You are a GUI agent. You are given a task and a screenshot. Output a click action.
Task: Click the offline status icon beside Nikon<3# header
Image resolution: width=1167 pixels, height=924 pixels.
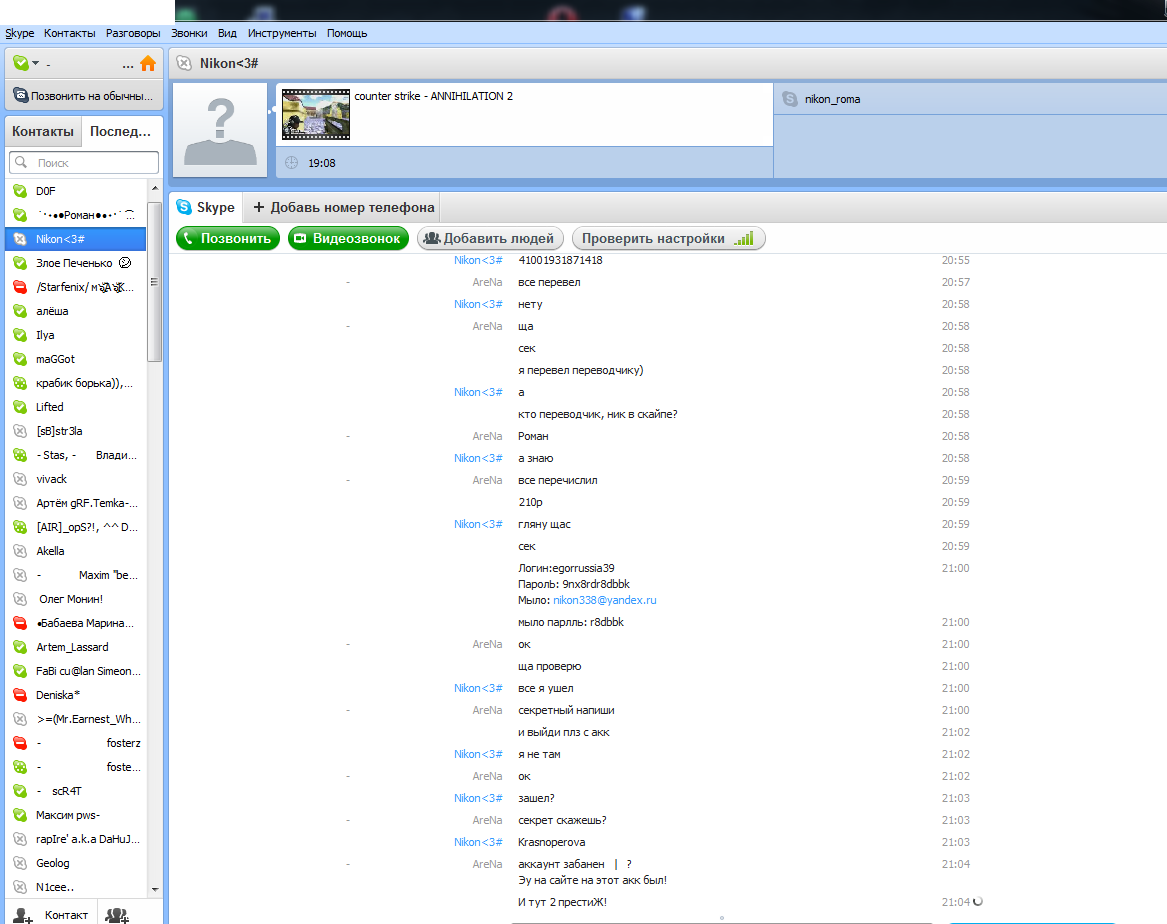coord(184,63)
